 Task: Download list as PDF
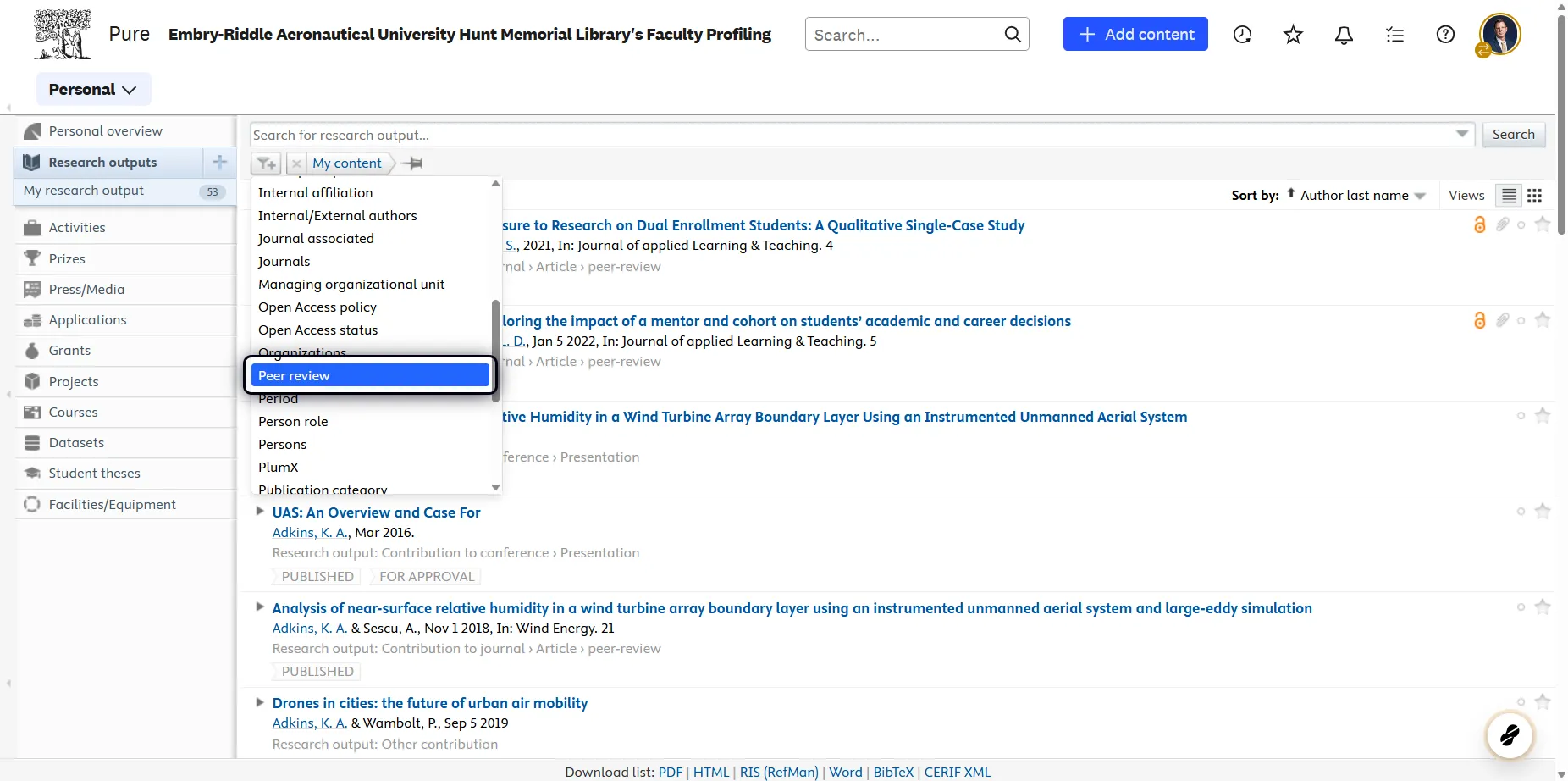(x=670, y=772)
